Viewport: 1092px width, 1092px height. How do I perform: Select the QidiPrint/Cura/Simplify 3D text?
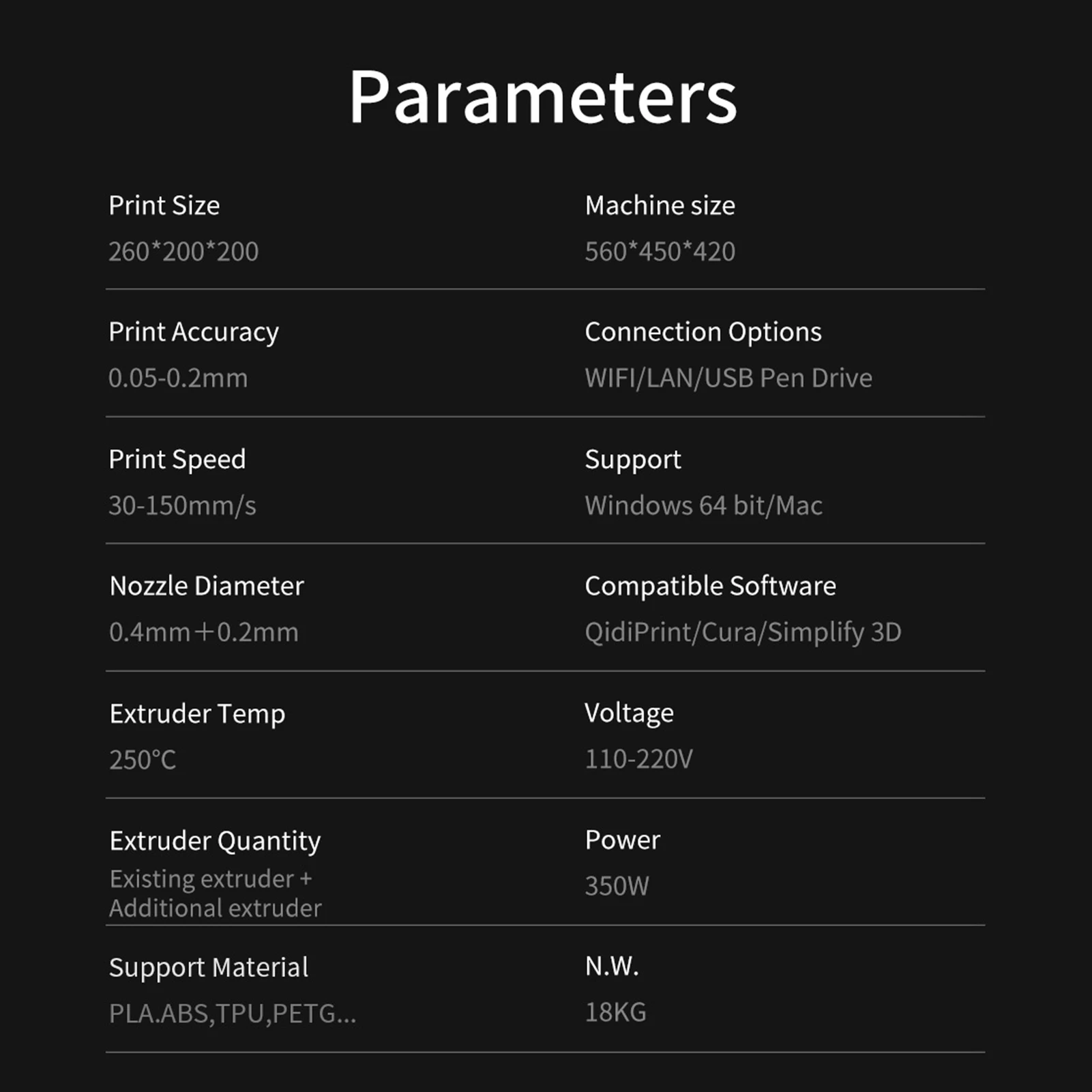coord(743,632)
